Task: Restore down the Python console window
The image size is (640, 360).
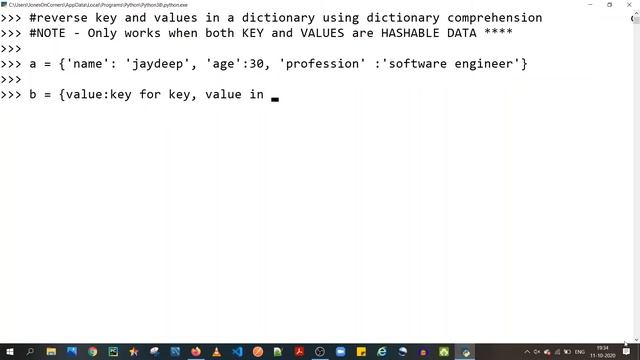Action: point(609,4)
